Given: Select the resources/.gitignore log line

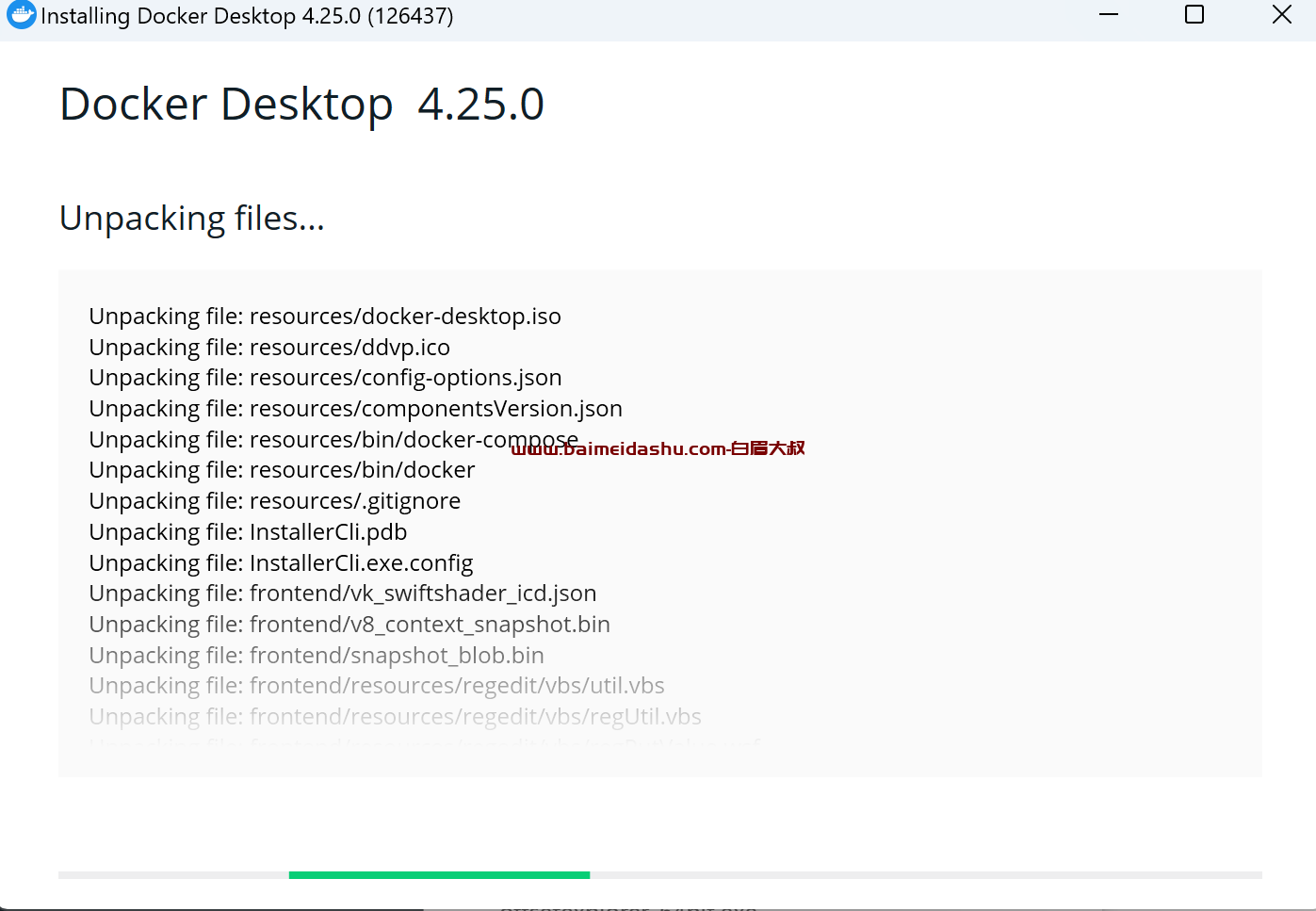Looking at the screenshot, I should coord(275,501).
